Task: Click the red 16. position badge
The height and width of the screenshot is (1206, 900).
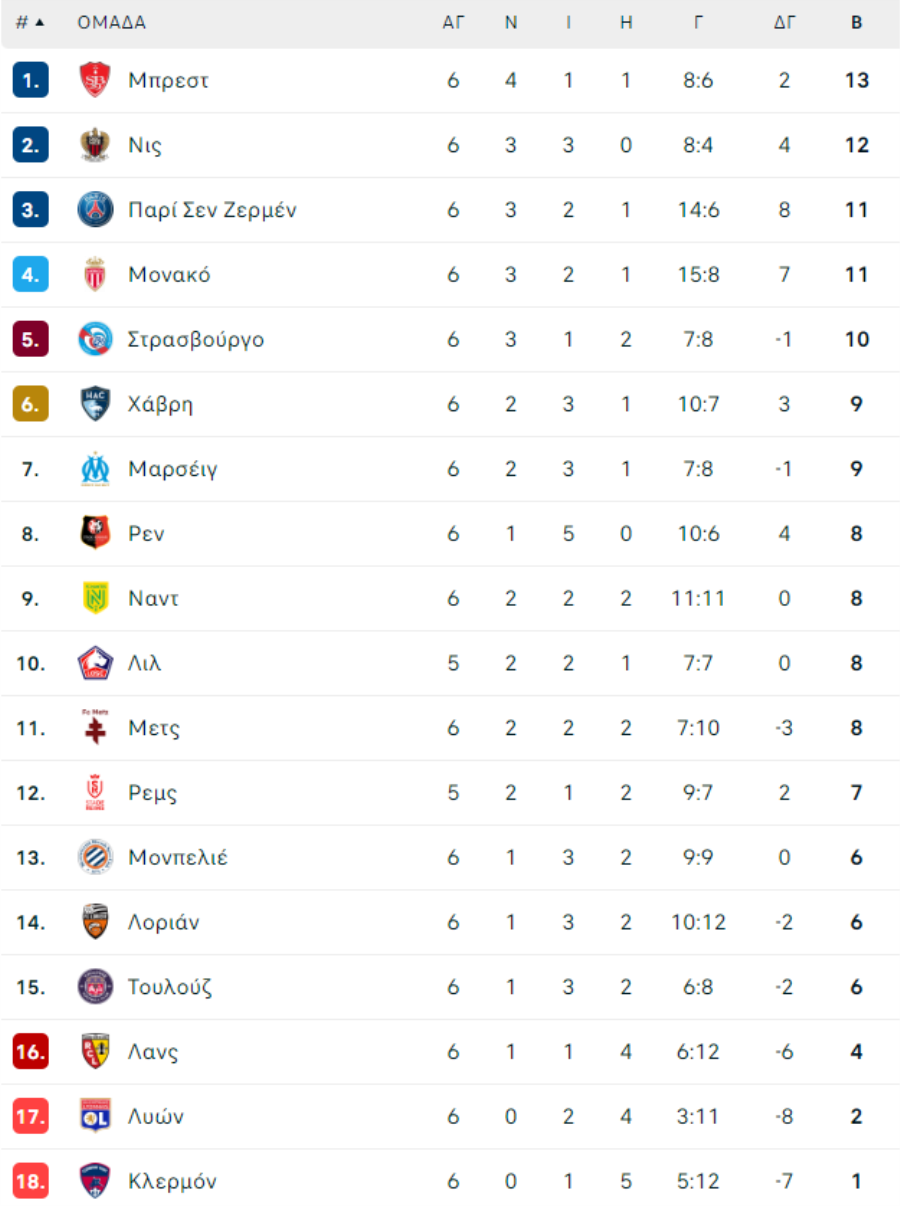Action: tap(30, 1051)
